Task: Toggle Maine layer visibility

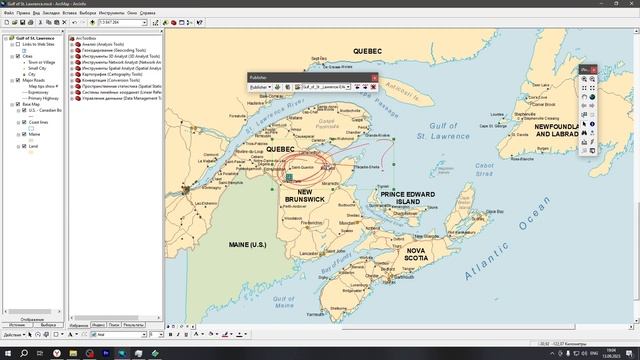Action: [24, 134]
